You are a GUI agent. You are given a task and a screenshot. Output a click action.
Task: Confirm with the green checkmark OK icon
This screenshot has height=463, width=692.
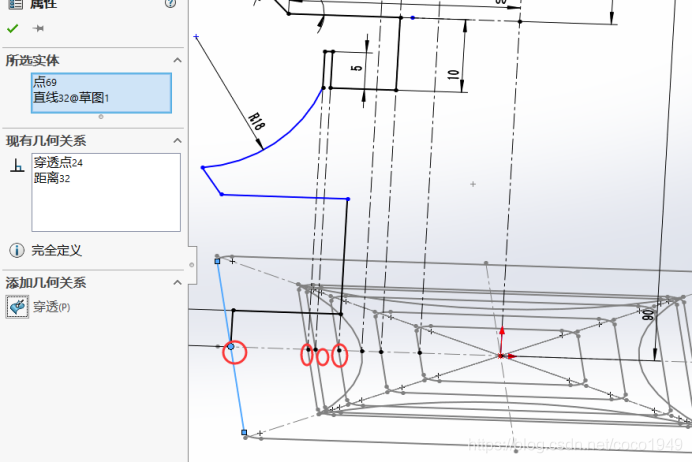(x=12, y=29)
